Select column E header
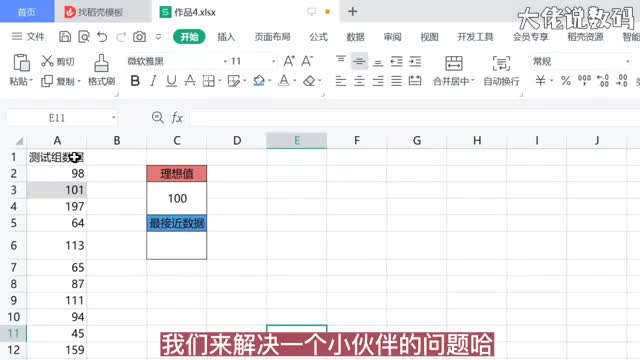The image size is (640, 360). click(x=297, y=140)
